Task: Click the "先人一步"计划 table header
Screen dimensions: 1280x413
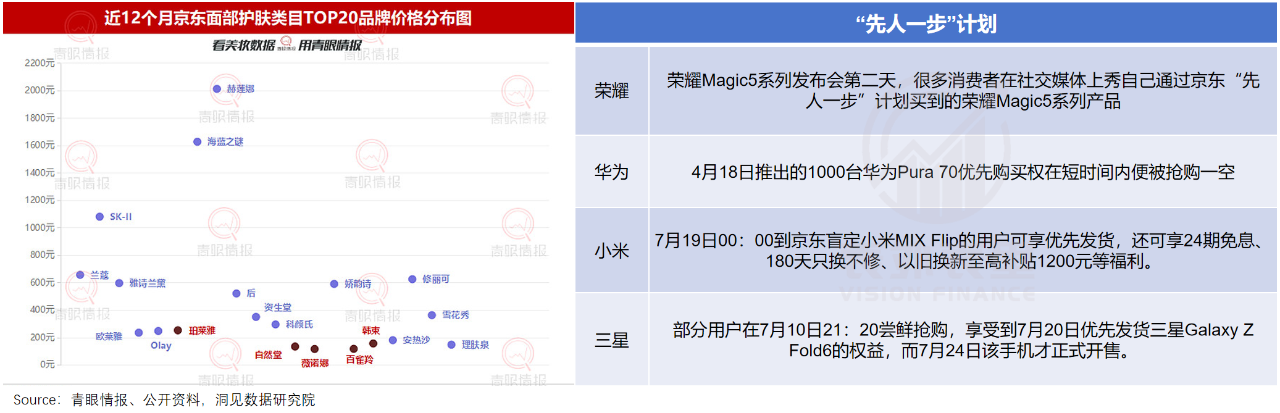Action: coord(927,23)
